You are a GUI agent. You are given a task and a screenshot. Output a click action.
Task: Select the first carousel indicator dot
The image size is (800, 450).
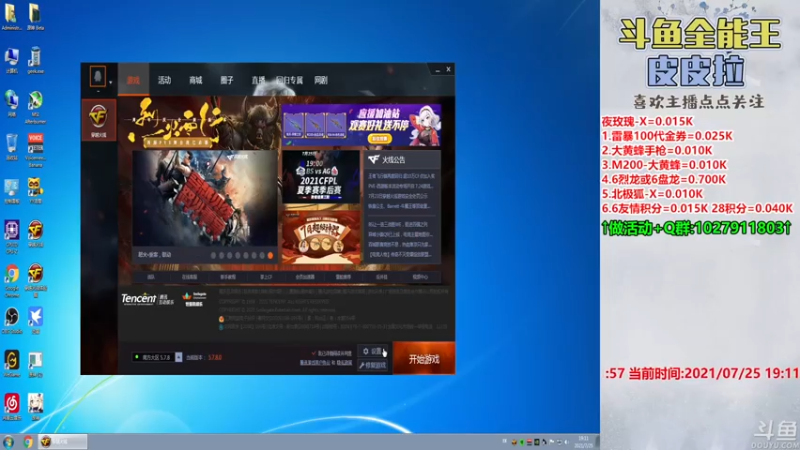coord(213,255)
